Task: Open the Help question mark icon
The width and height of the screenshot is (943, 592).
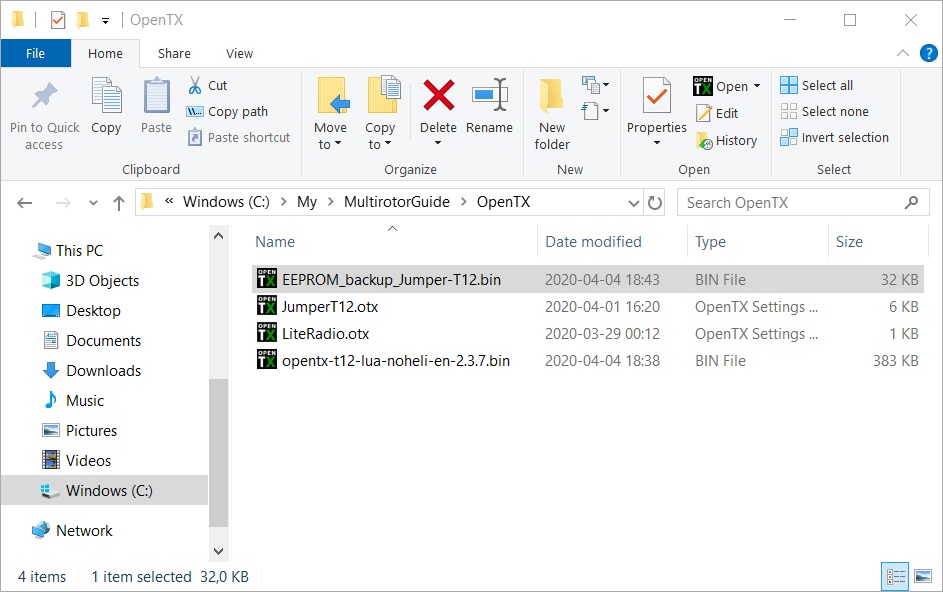Action: (929, 53)
